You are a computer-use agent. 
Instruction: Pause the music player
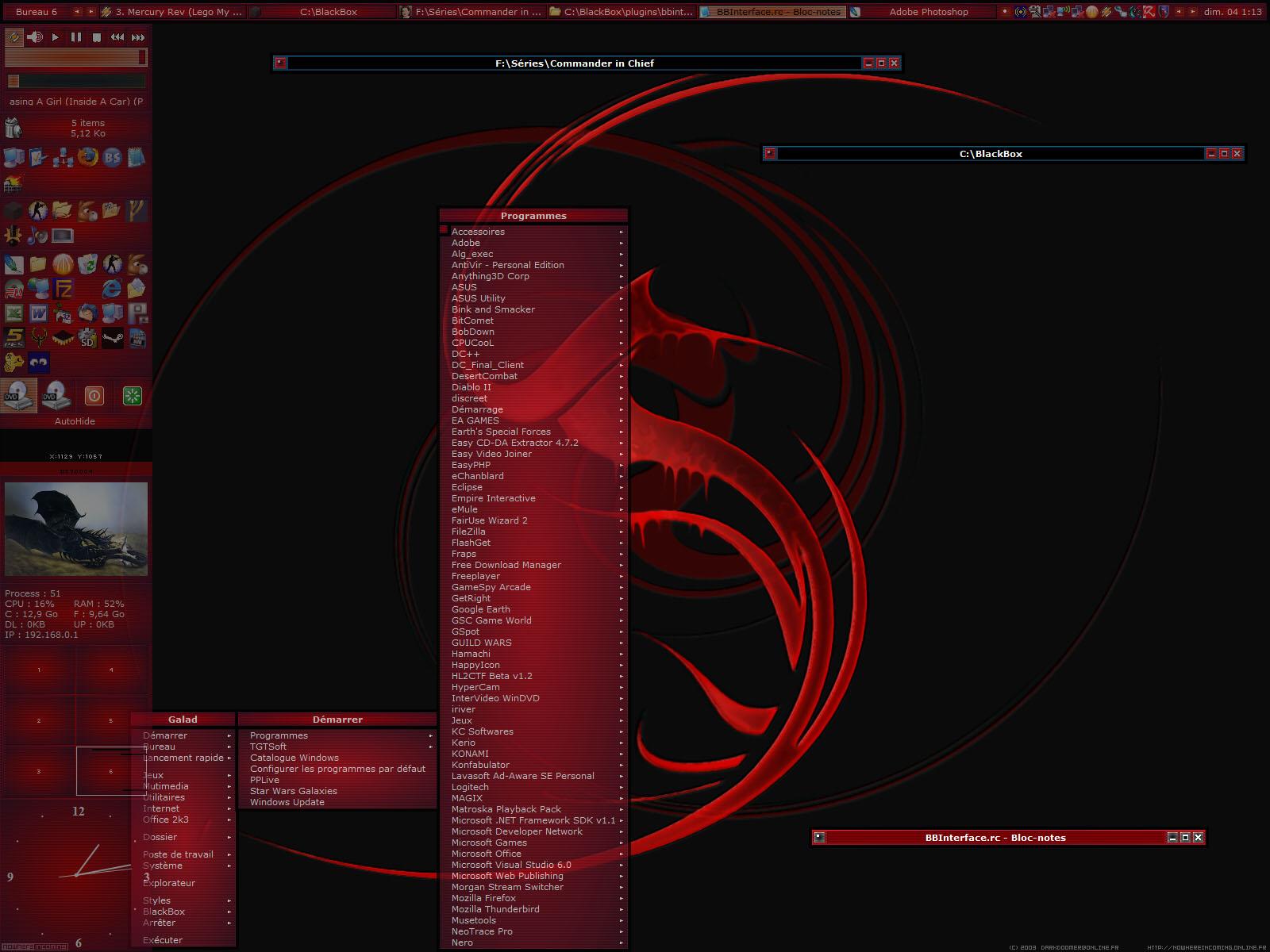(x=75, y=37)
